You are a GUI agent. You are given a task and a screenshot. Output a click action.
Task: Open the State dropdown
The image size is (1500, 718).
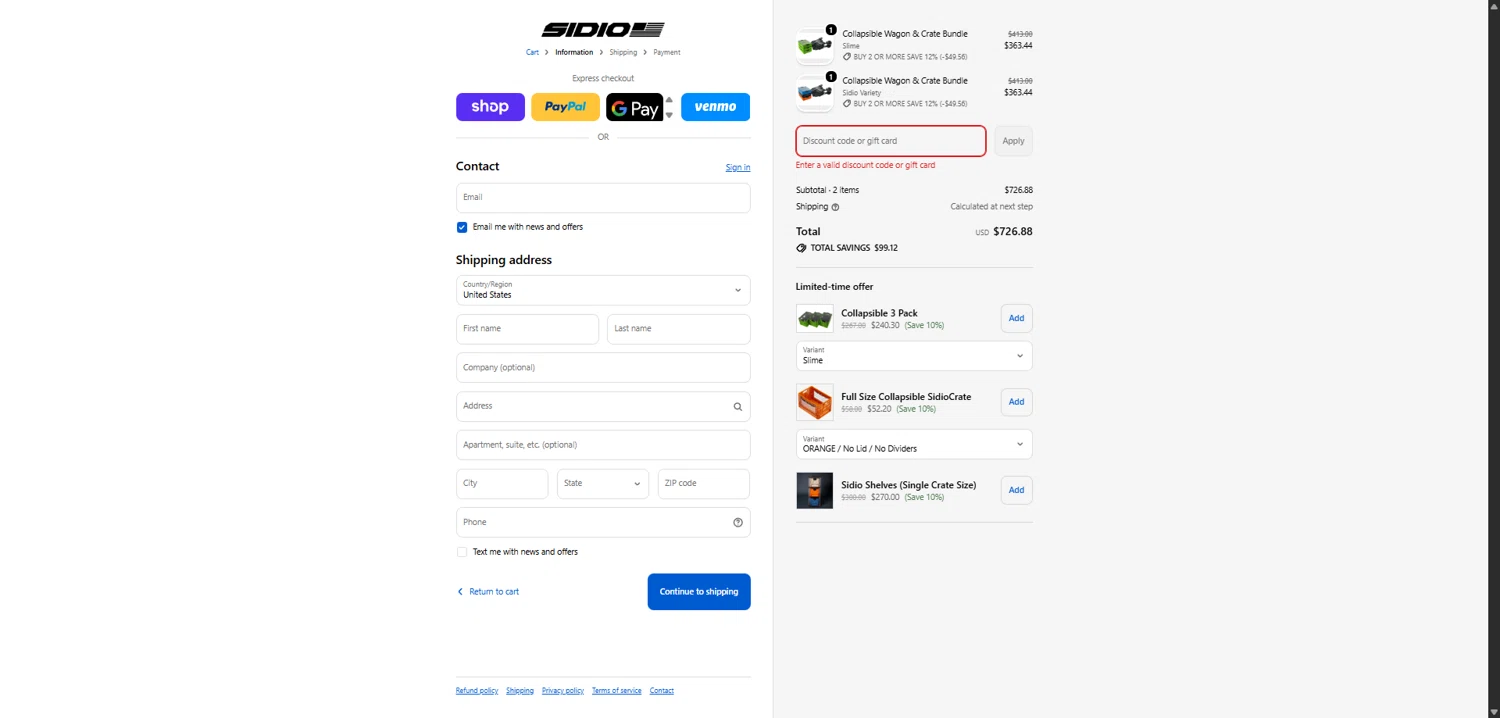(603, 483)
